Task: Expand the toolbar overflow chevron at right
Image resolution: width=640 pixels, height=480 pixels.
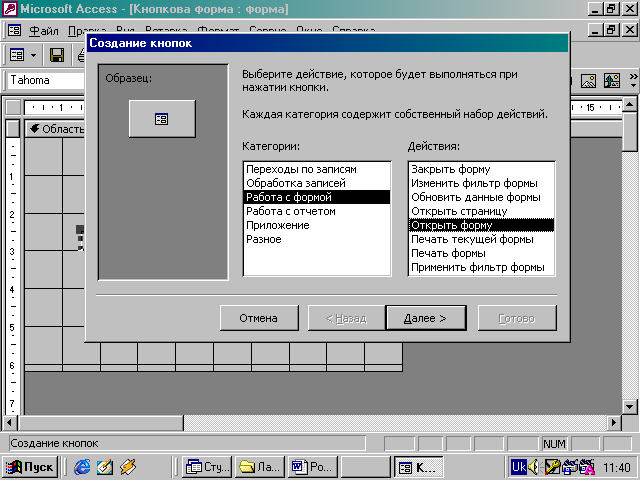Action: click(x=633, y=80)
